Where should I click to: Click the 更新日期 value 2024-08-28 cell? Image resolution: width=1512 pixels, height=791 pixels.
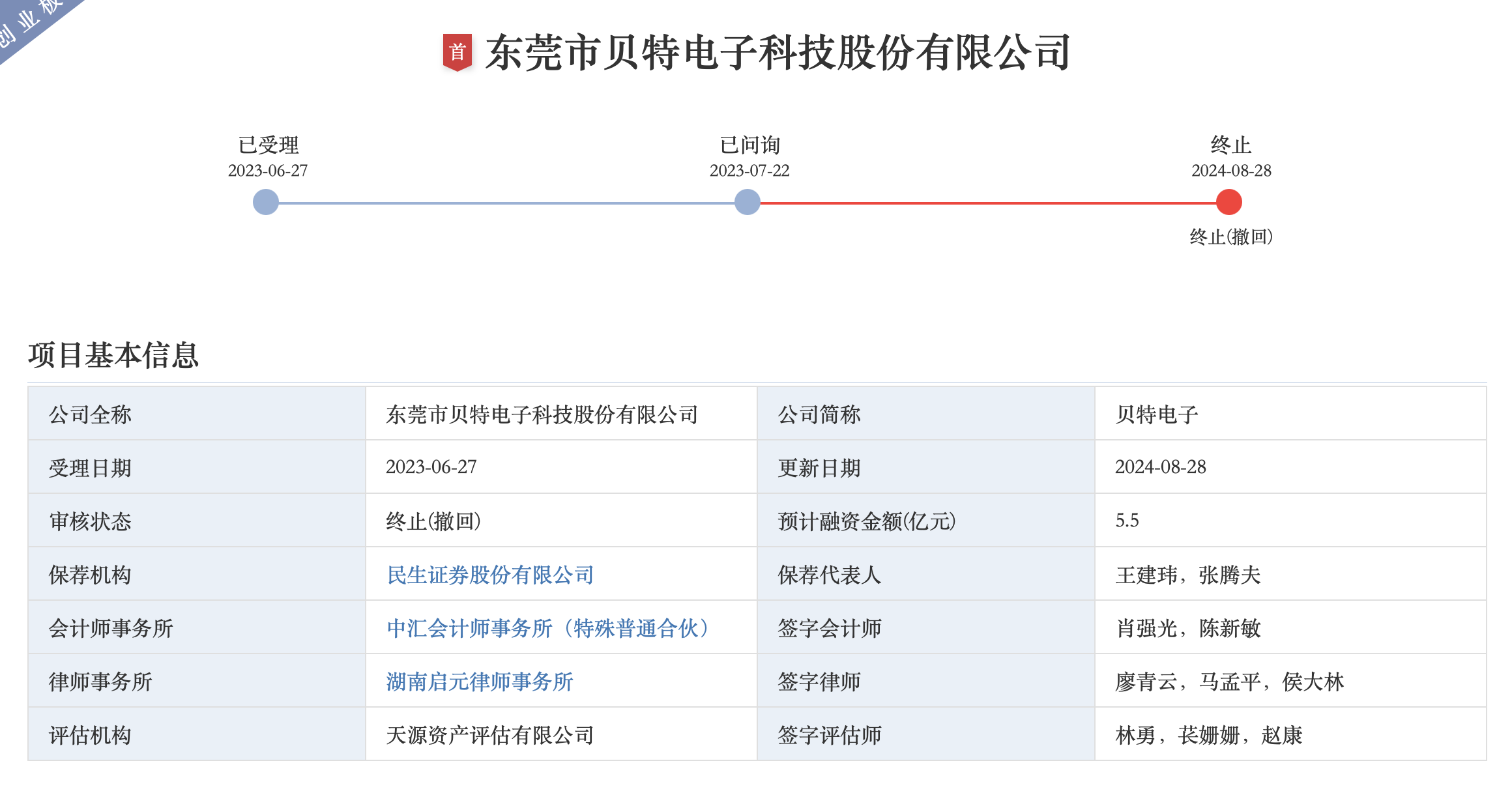(x=1161, y=467)
